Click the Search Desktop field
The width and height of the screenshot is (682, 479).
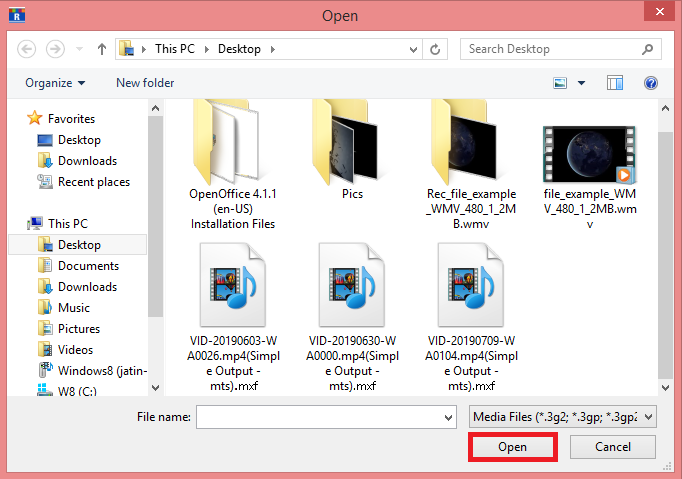561,49
